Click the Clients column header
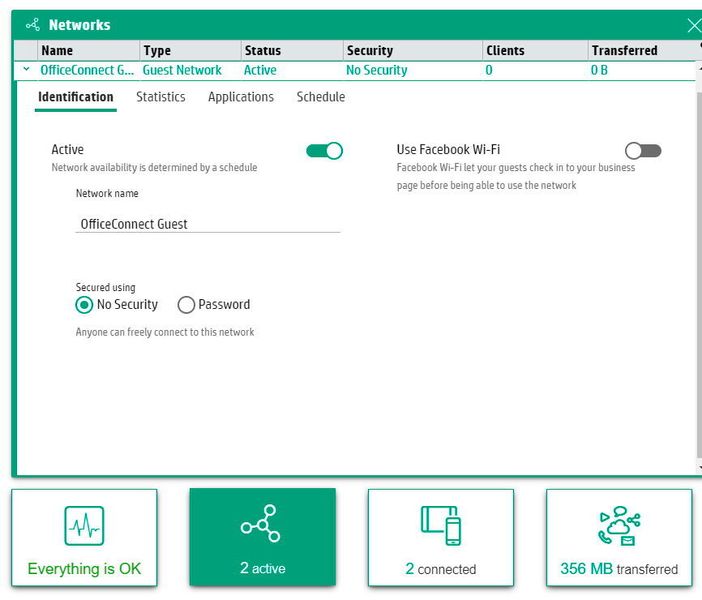702x600 pixels. coord(535,51)
